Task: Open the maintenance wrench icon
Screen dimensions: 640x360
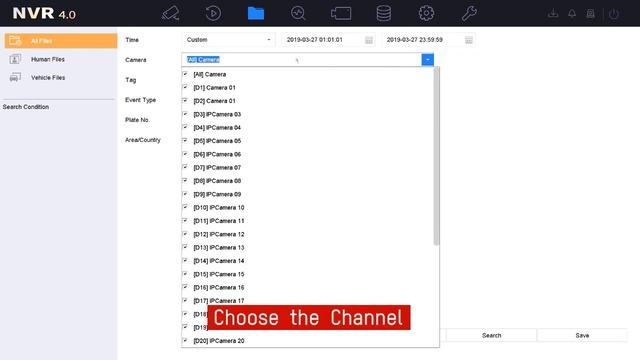Action: (469, 13)
